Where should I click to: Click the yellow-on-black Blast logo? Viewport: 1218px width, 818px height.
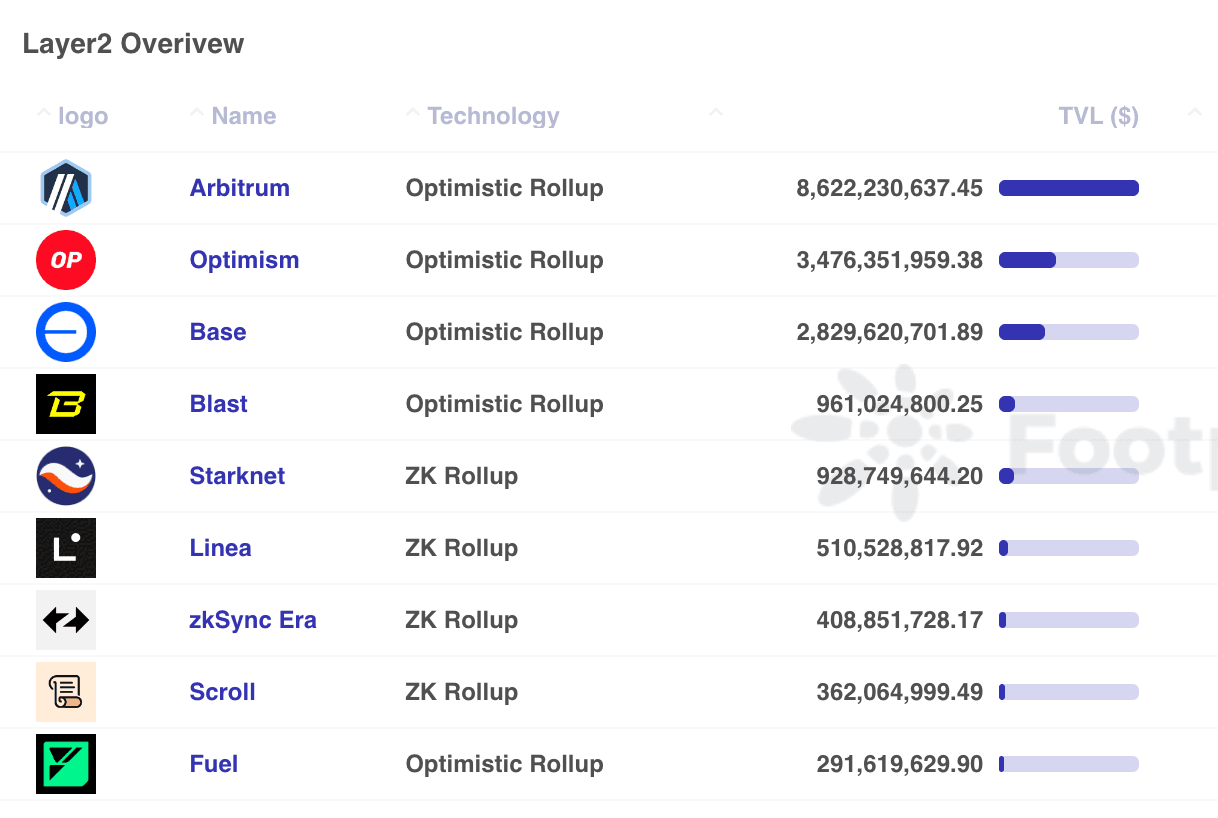pos(66,404)
